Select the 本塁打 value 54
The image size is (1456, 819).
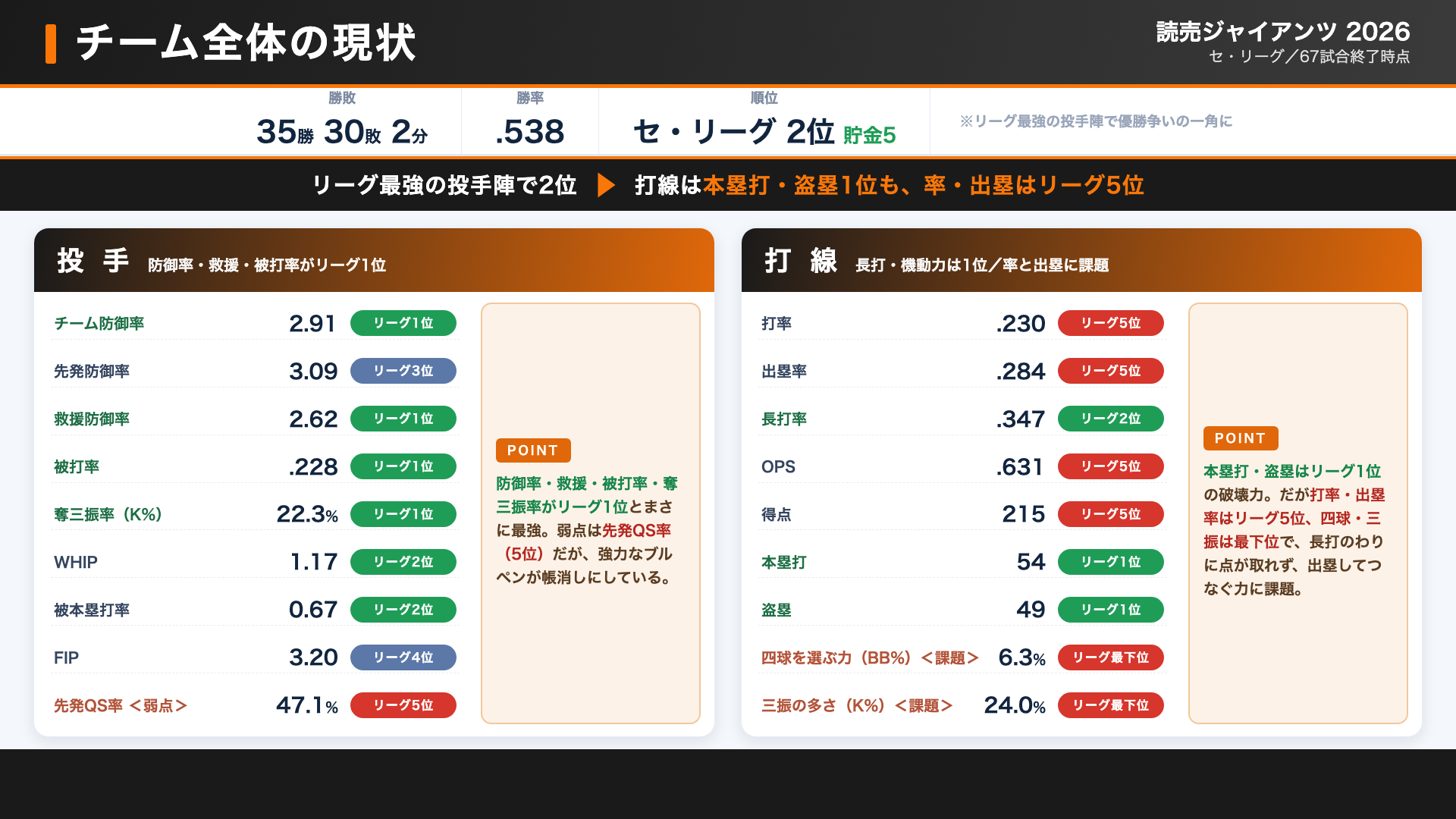[1031, 563]
